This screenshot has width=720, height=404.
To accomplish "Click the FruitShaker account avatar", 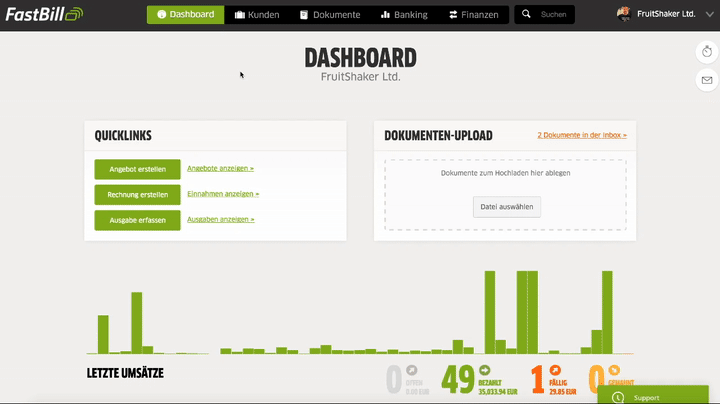I will 623,15.
